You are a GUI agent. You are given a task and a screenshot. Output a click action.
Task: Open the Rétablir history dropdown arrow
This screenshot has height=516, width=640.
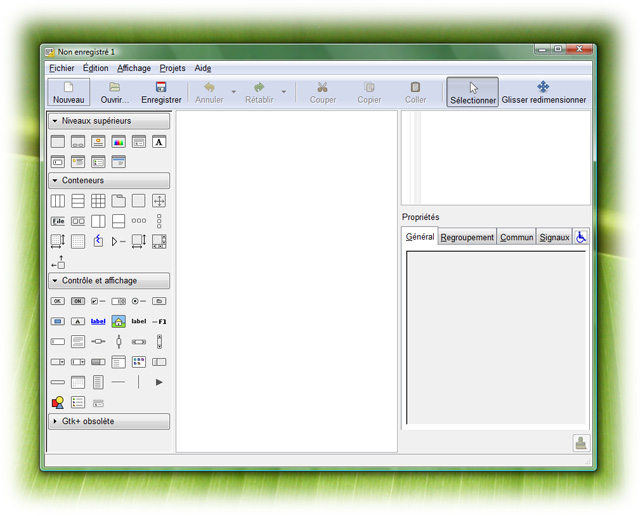tap(284, 92)
